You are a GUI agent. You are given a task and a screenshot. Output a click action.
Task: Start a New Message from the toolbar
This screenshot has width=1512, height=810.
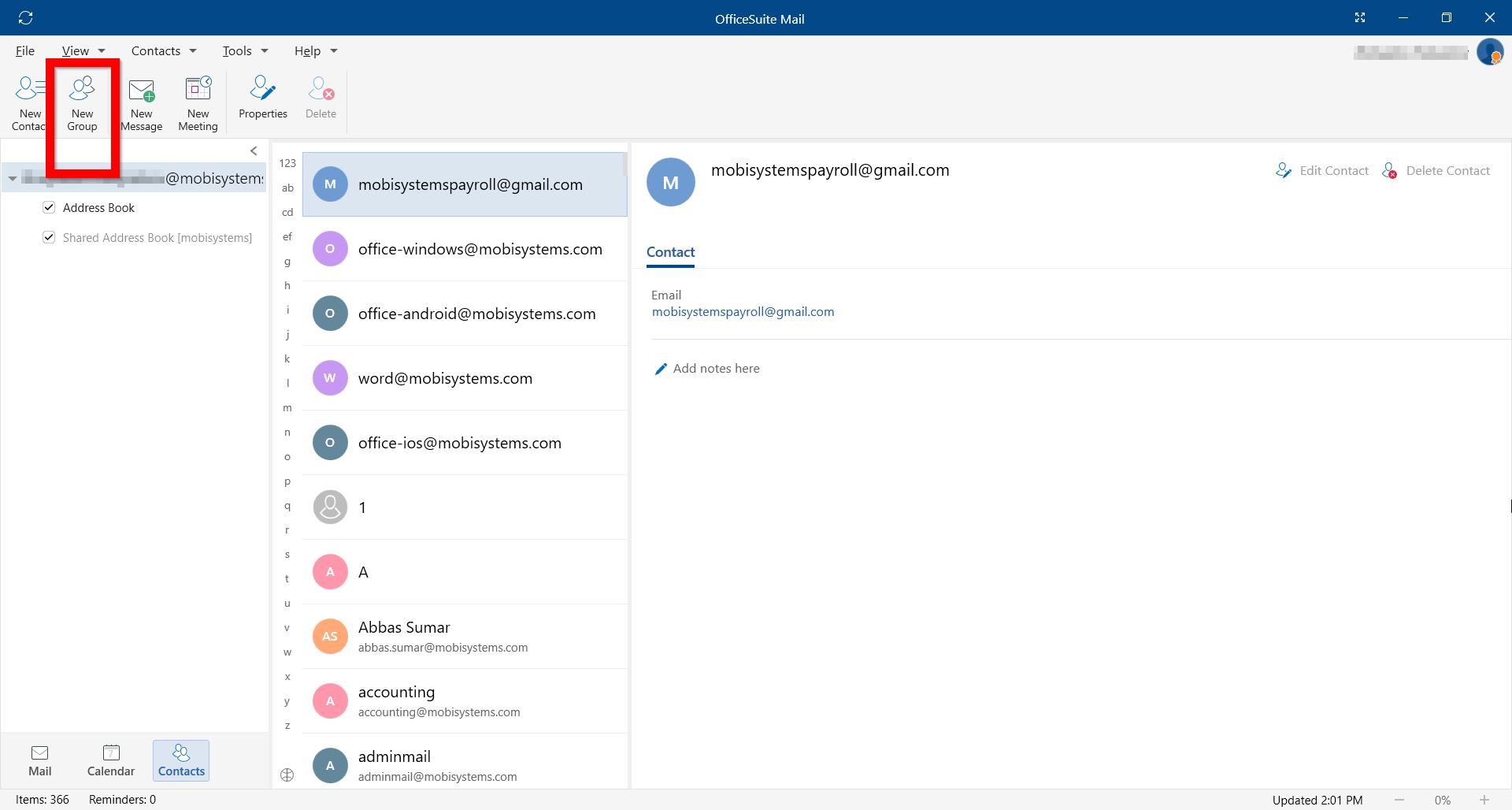click(x=142, y=102)
